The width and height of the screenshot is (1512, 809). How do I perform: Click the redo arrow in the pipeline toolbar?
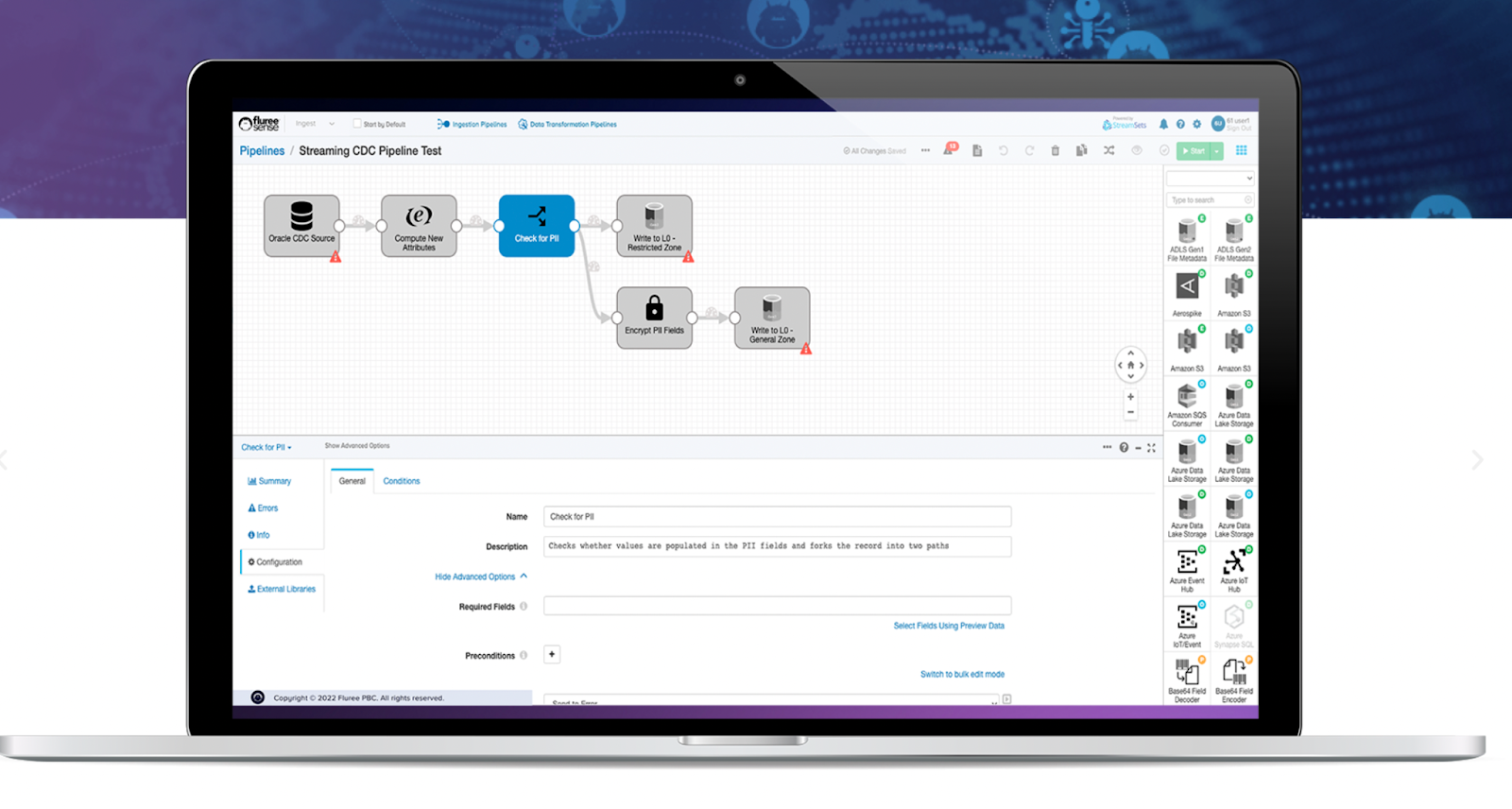(1029, 151)
